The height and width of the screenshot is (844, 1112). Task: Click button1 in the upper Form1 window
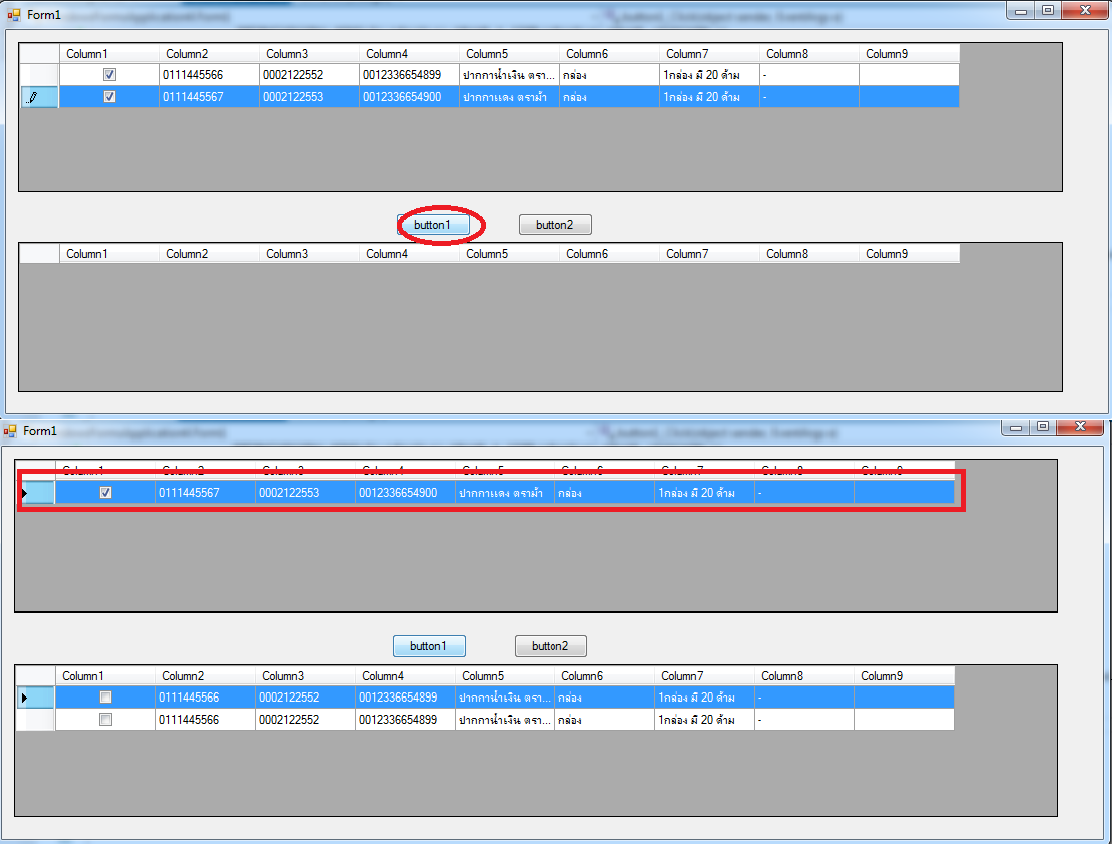(433, 225)
